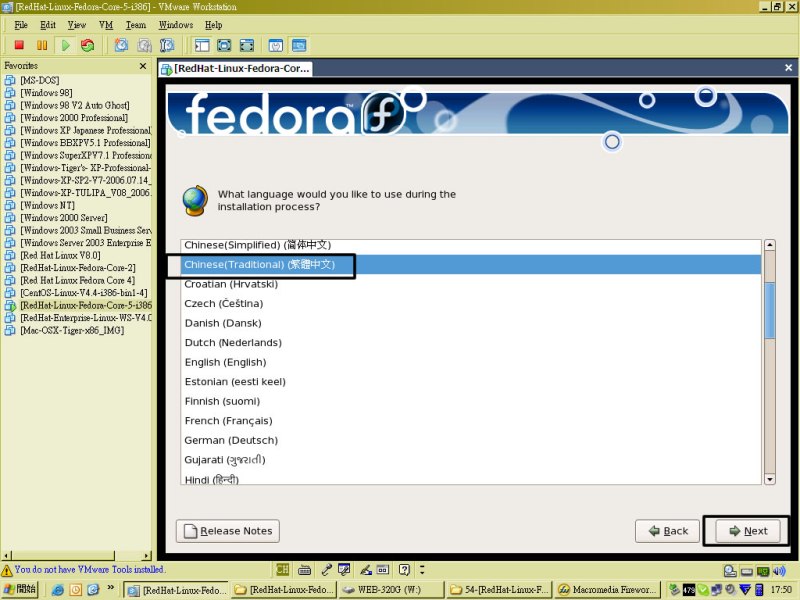Viewport: 800px width, 600px height.
Task: Open the File menu
Action: coord(21,25)
